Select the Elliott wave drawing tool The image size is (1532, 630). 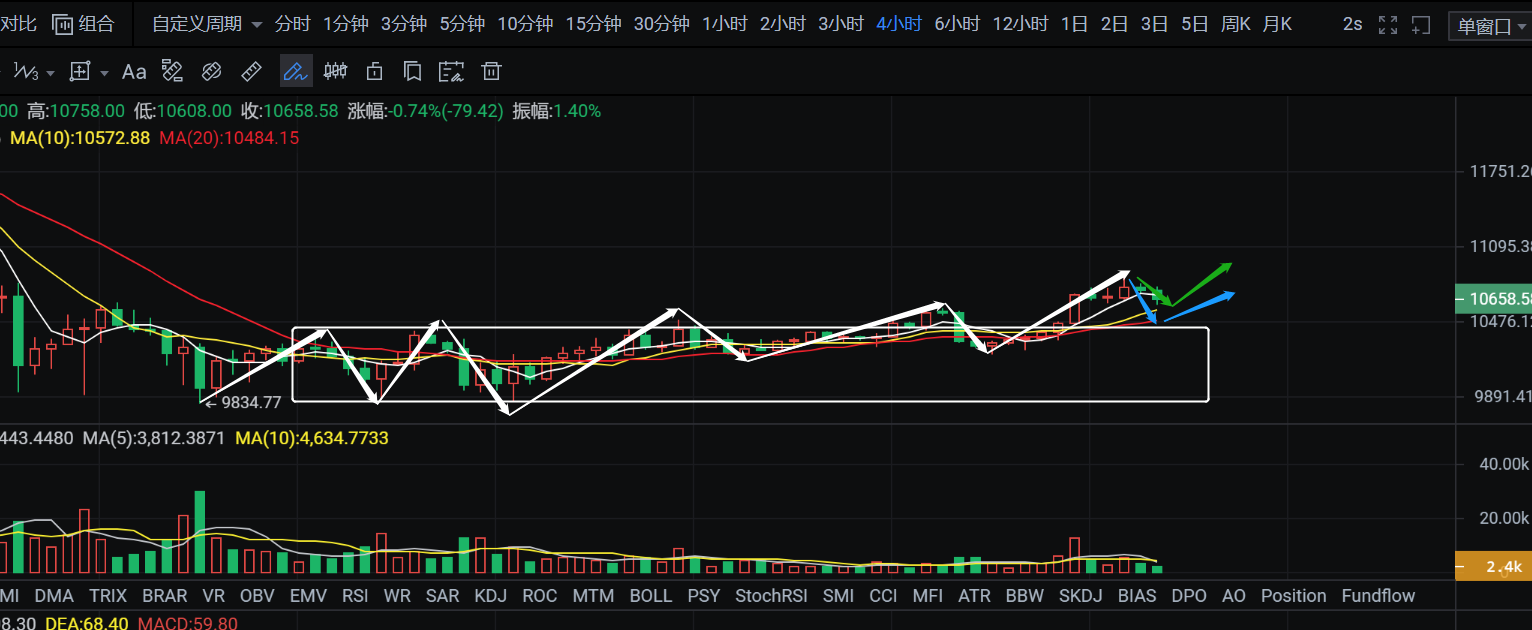pos(25,72)
